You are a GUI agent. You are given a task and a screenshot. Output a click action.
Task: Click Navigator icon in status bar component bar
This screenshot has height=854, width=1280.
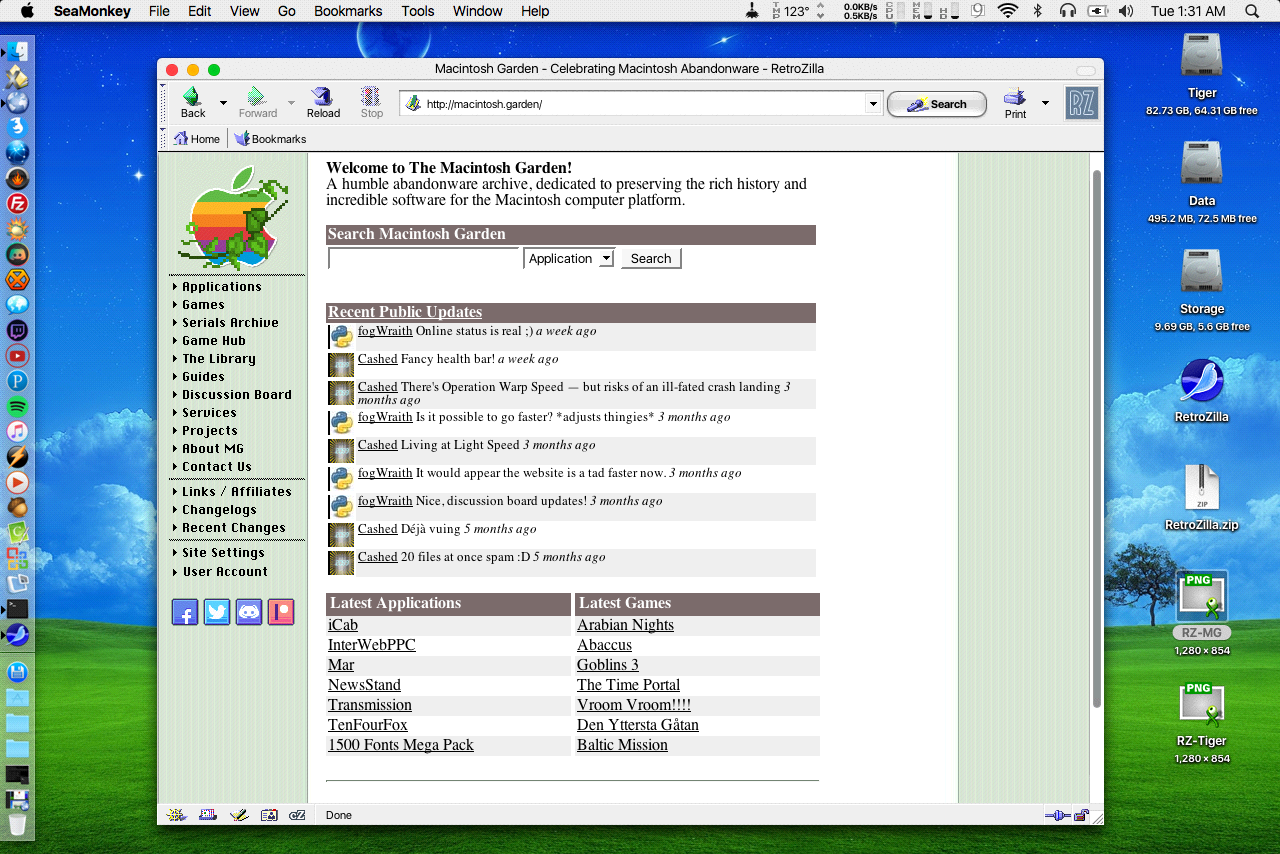pos(177,815)
